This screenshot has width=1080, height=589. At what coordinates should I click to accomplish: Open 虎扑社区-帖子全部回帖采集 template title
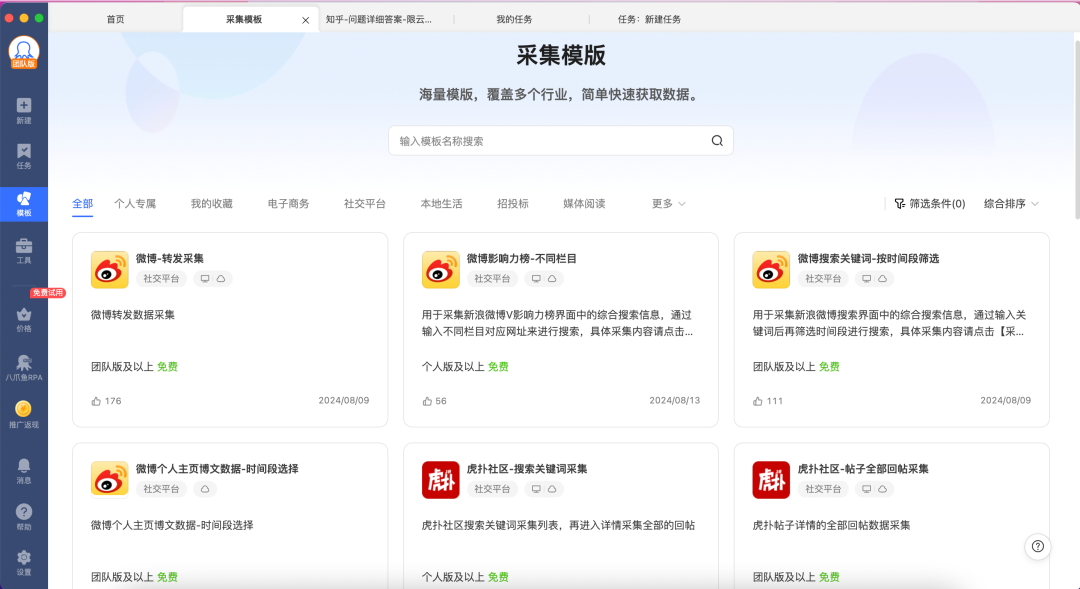(862, 468)
